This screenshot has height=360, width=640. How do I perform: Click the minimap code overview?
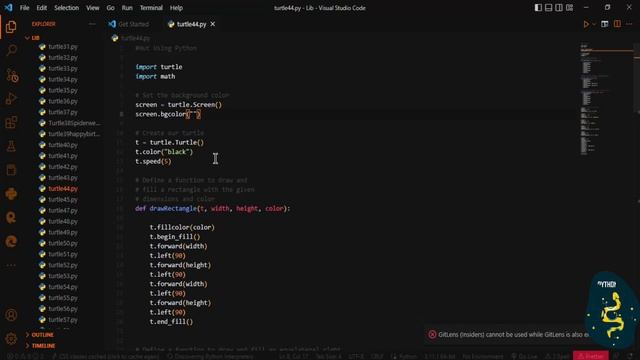pos(607,98)
